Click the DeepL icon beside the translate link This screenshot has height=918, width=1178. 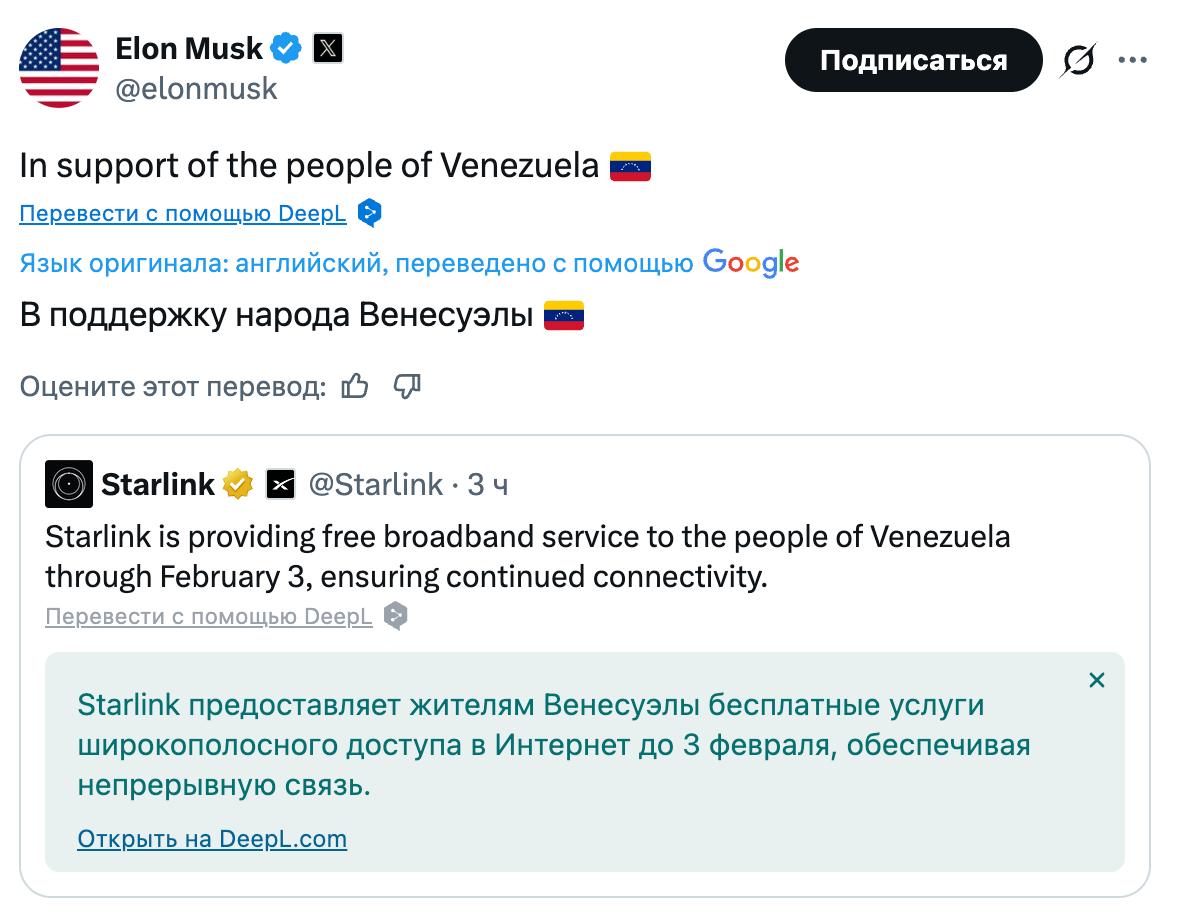[x=367, y=212]
